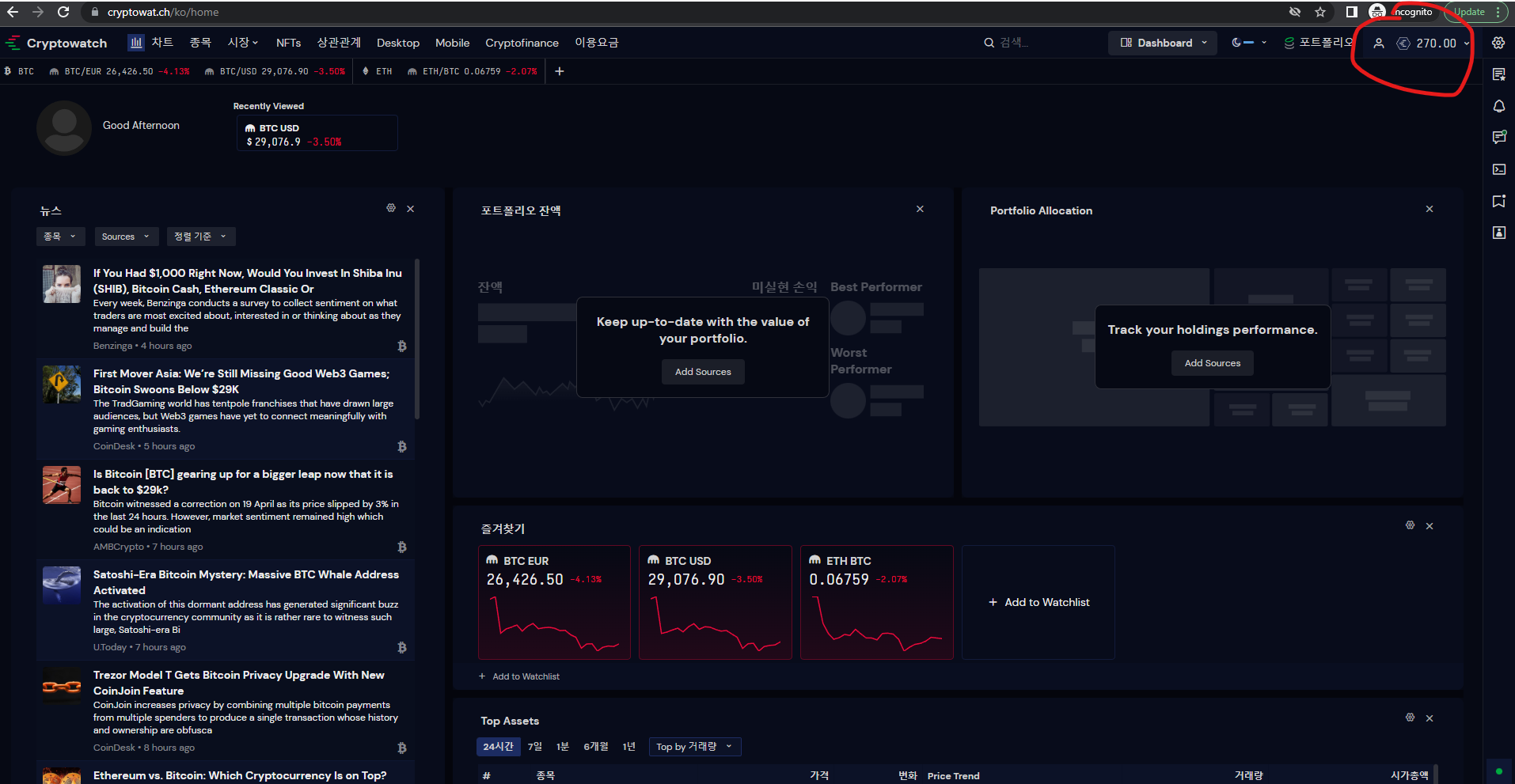Open the contact profile sidebar icon
The height and width of the screenshot is (784, 1515).
coord(1498,233)
